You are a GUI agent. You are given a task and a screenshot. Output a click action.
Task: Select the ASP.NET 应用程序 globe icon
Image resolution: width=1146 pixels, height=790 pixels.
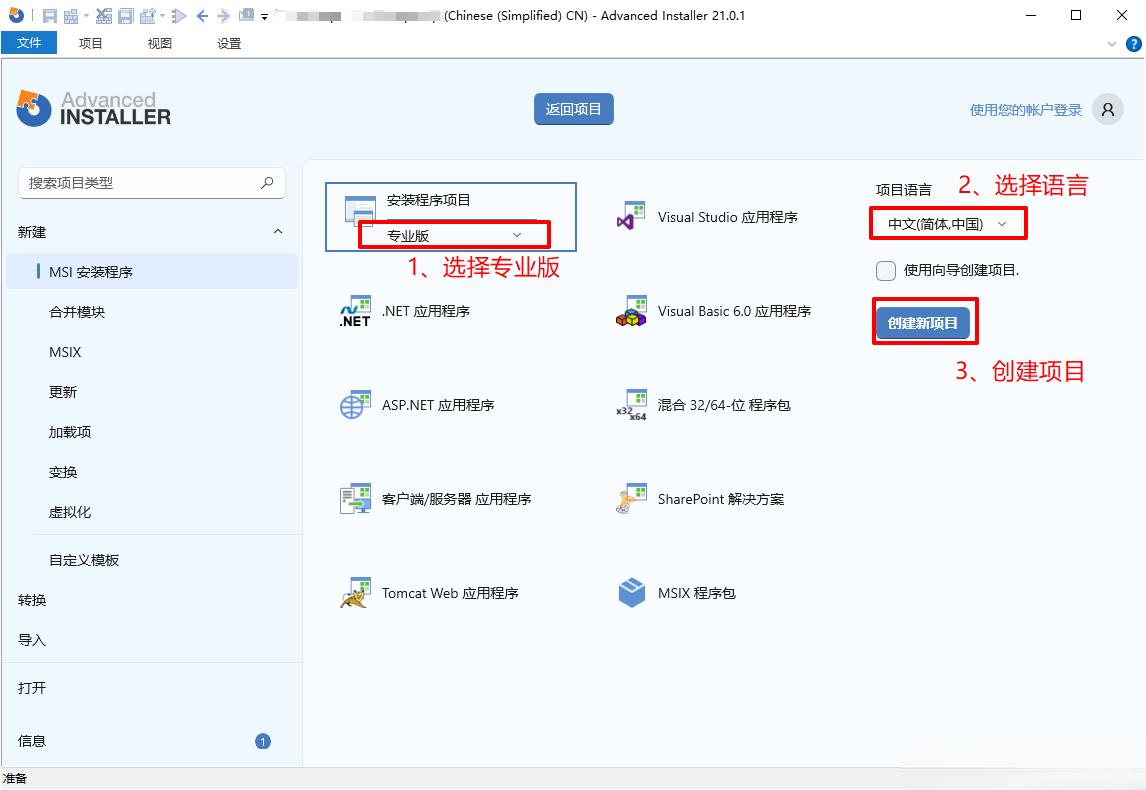(355, 405)
